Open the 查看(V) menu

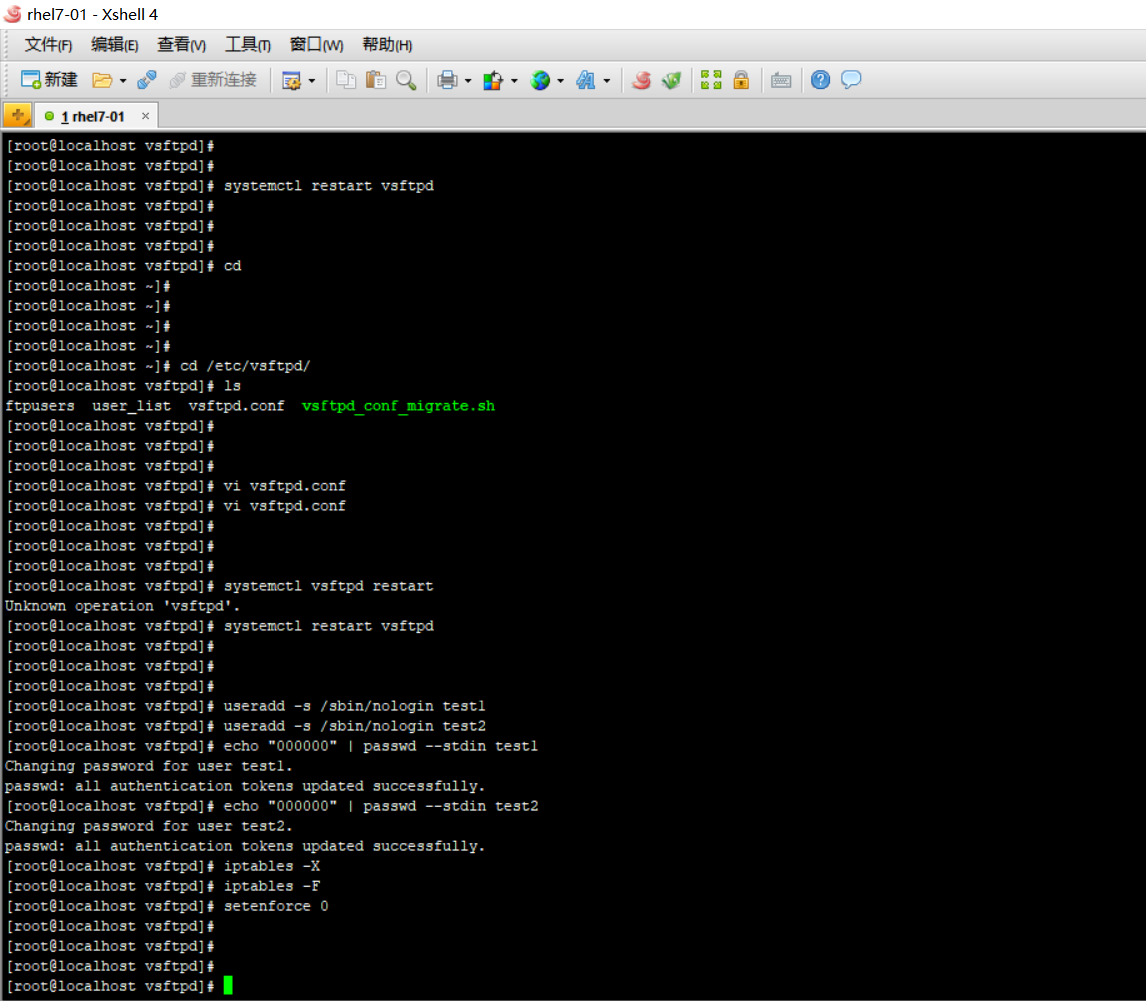181,45
